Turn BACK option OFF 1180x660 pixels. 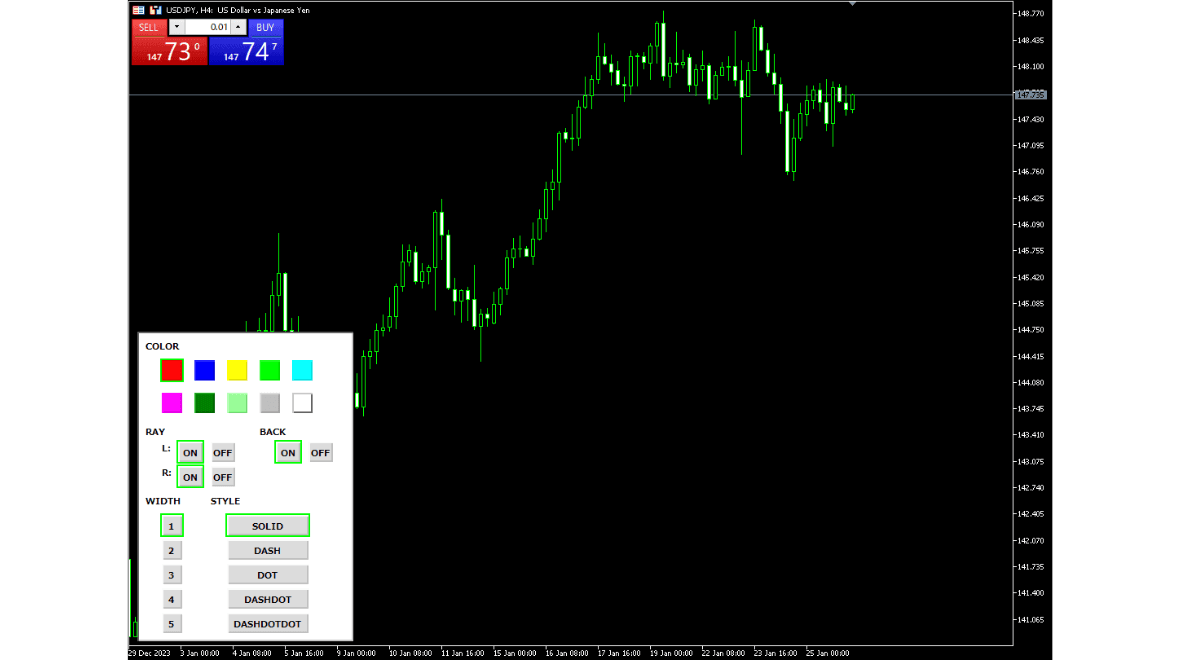tap(321, 452)
